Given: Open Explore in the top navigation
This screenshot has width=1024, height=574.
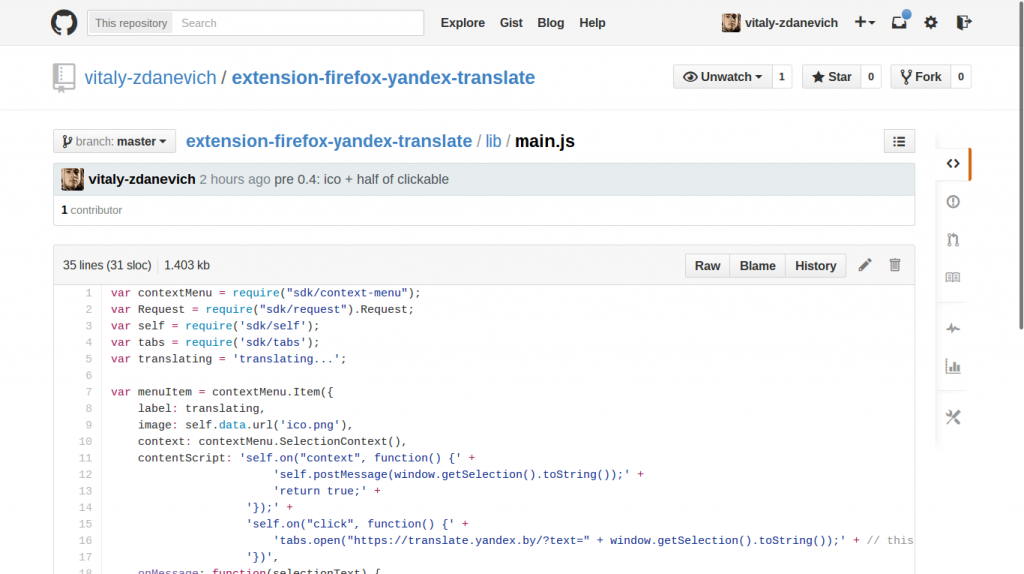Looking at the screenshot, I should click(462, 23).
